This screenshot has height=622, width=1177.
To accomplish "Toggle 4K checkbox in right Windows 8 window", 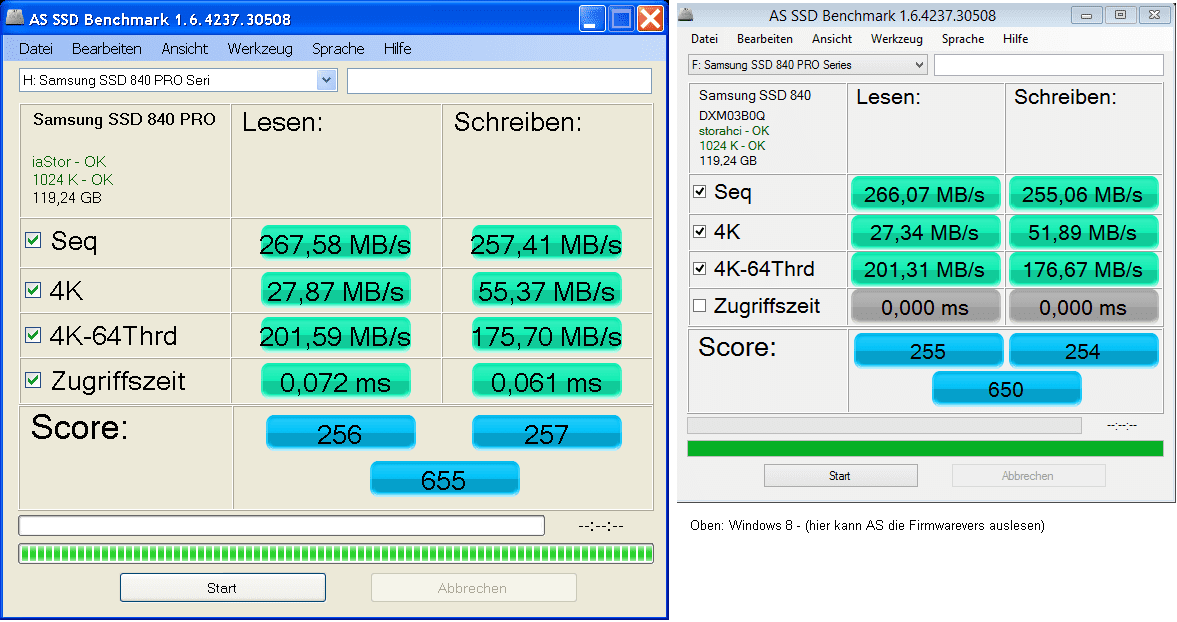I will 700,231.
